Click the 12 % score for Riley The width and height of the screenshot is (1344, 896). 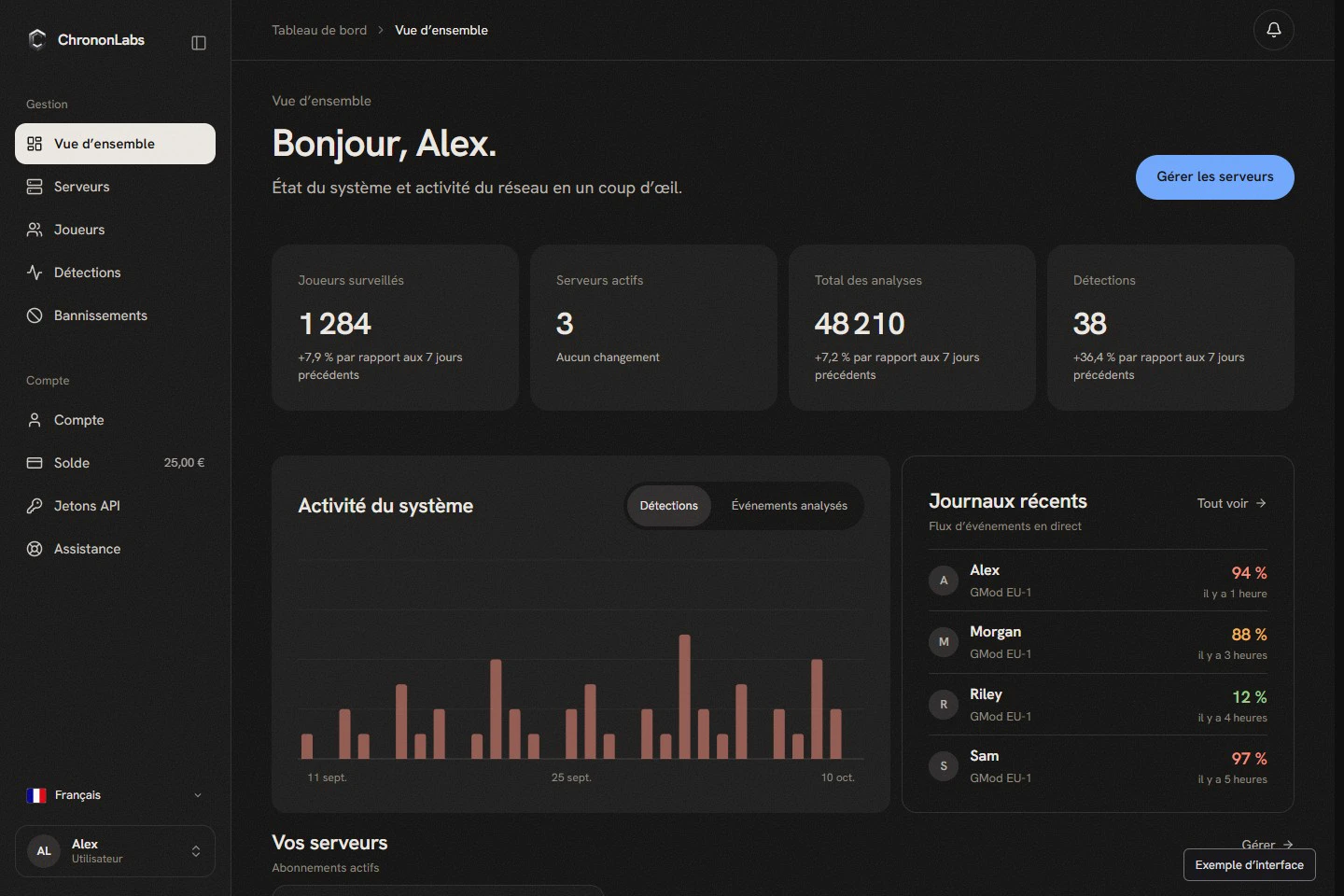click(1249, 697)
